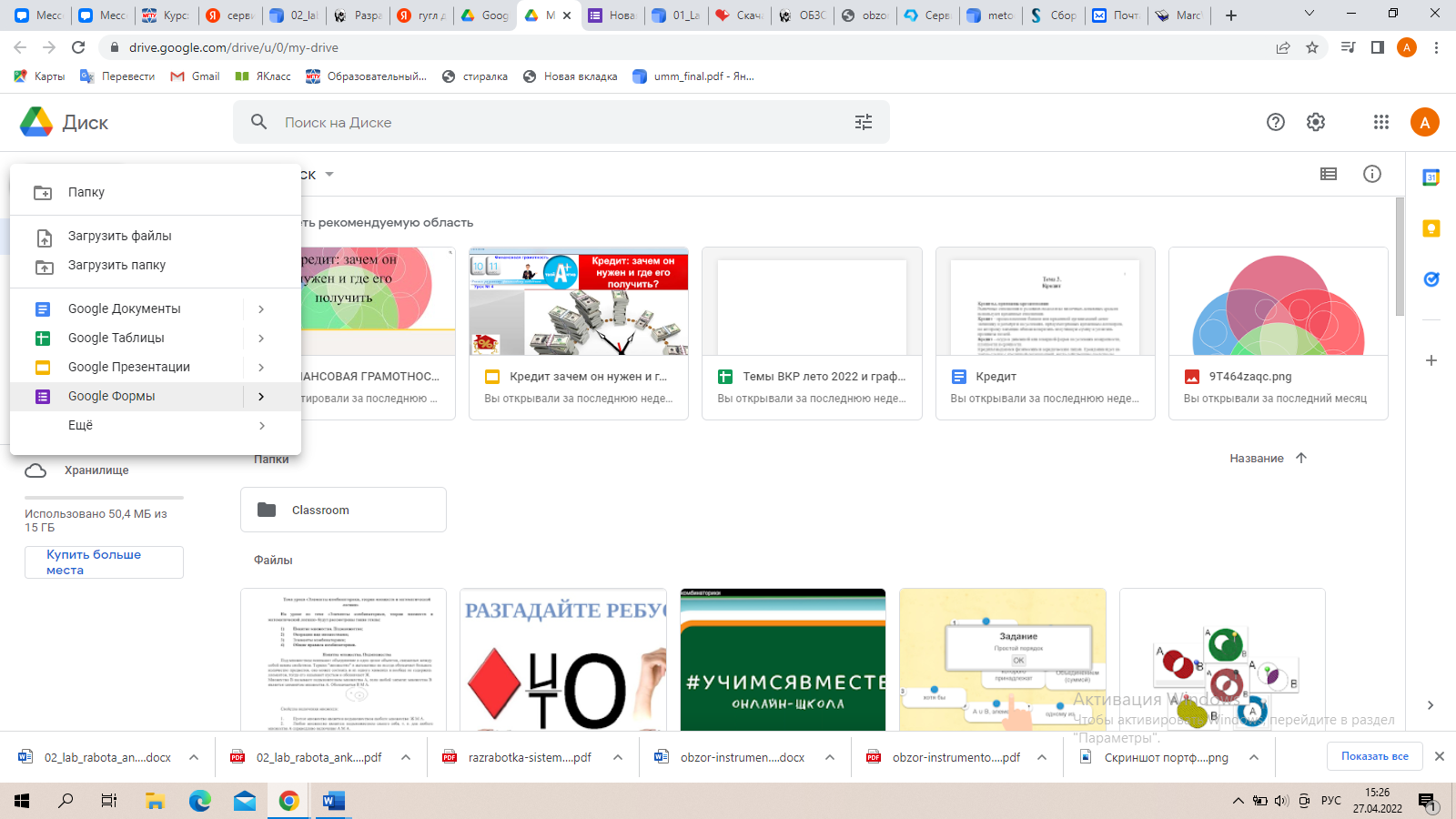Screen dimensions: 1456x819
Task: Open a new browser tab
Action: pos(1231,15)
